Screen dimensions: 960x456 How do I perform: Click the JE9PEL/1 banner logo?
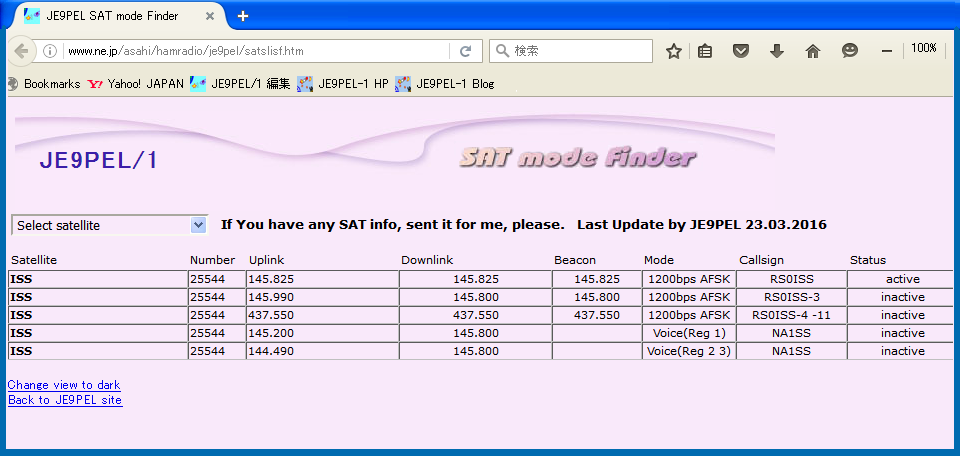[99, 160]
